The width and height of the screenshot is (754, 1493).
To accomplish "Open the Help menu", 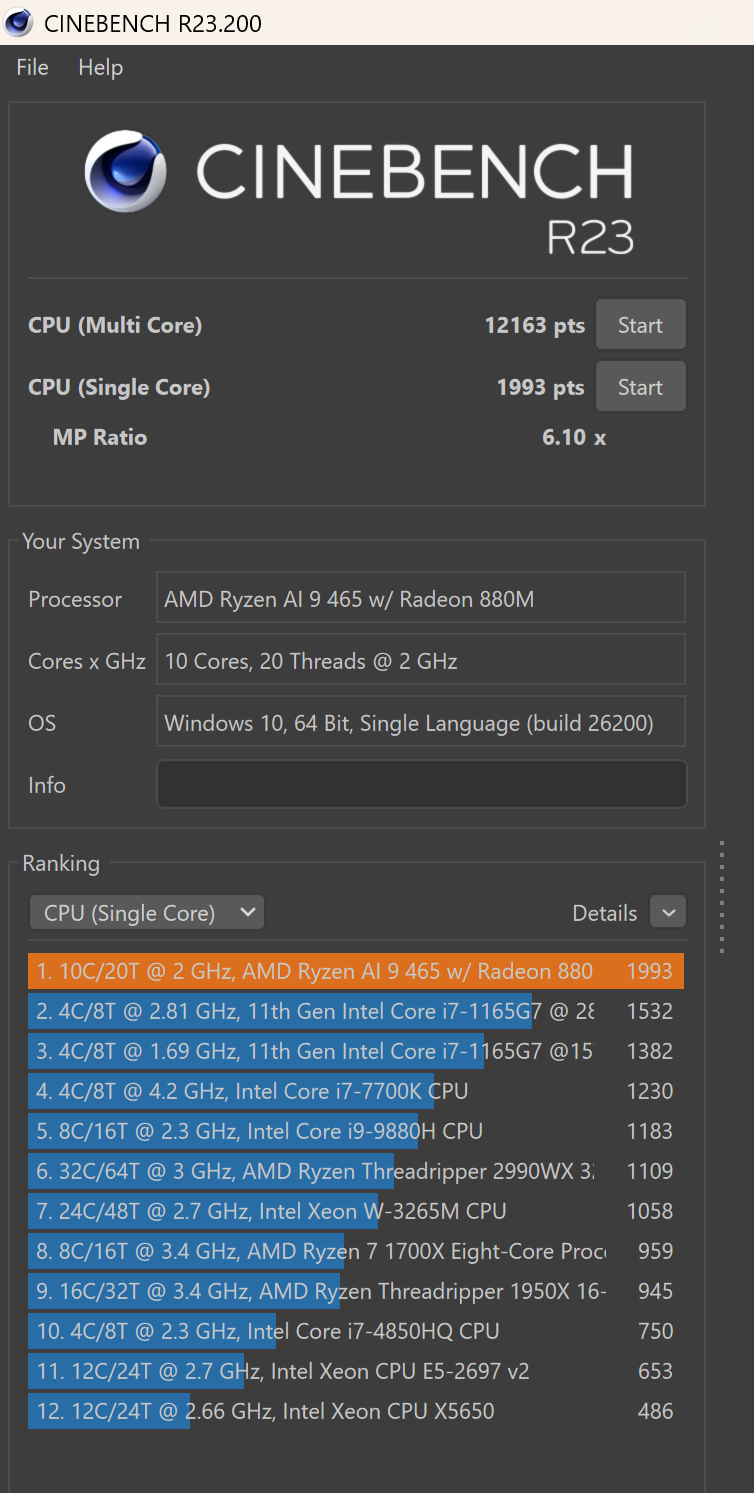I will 100,68.
